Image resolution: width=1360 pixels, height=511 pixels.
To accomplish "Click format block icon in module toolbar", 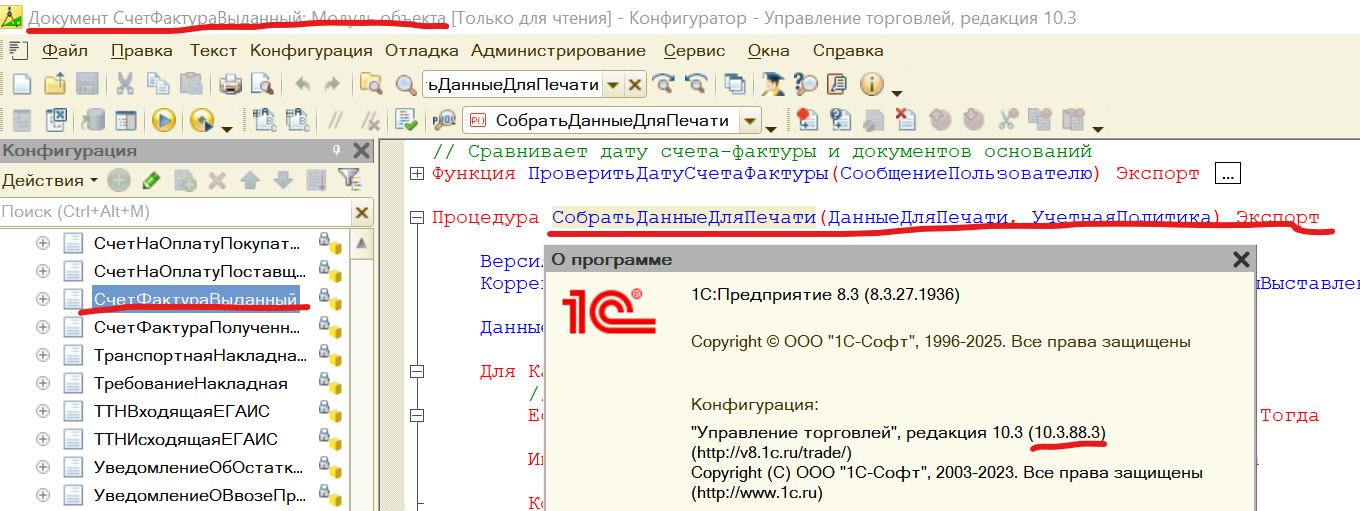I will pos(265,121).
